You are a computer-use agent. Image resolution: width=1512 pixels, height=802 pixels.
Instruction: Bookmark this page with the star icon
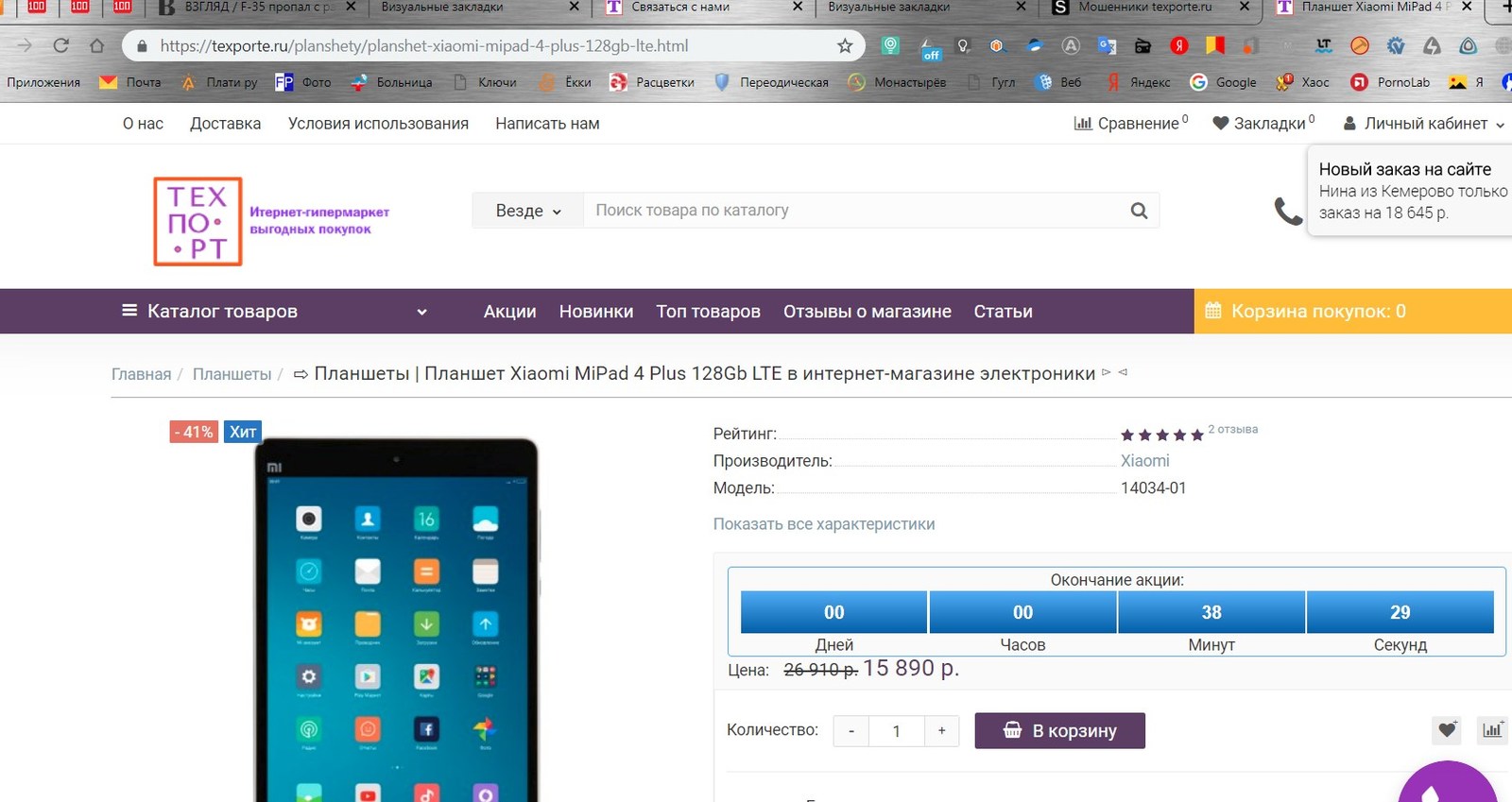point(845,45)
